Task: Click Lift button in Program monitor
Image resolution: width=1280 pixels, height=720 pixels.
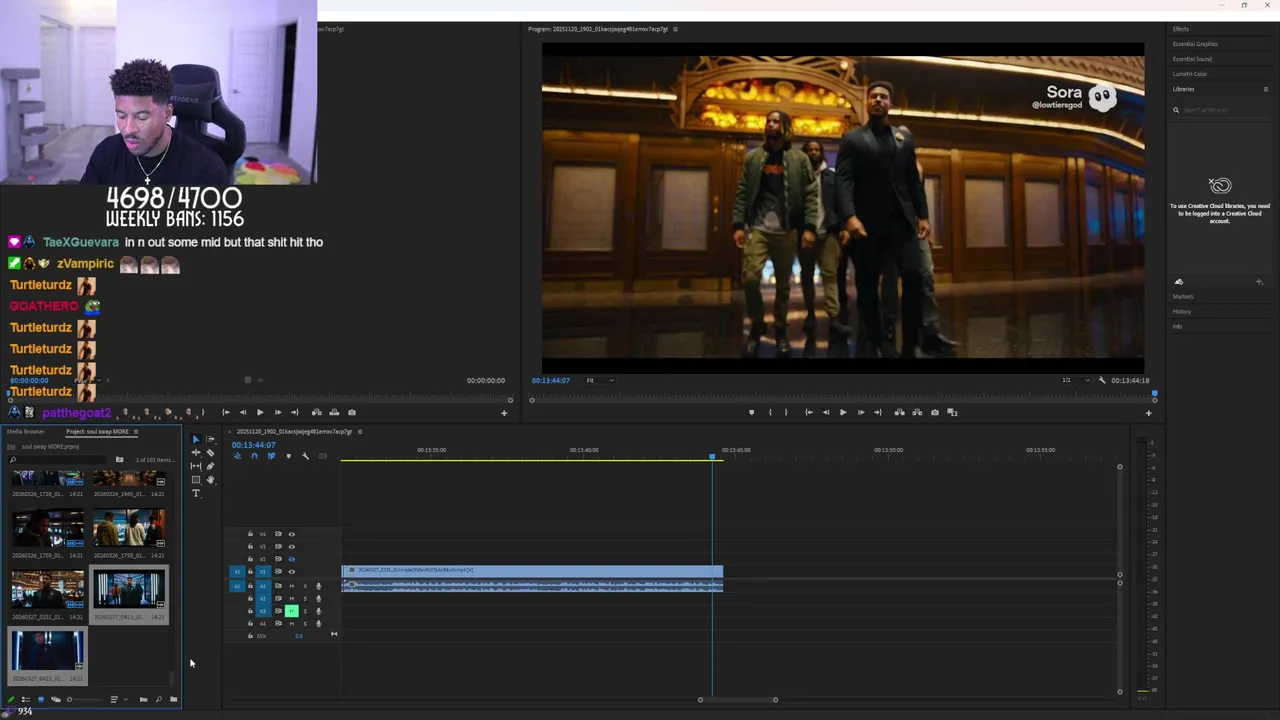Action: pyautogui.click(x=900, y=412)
